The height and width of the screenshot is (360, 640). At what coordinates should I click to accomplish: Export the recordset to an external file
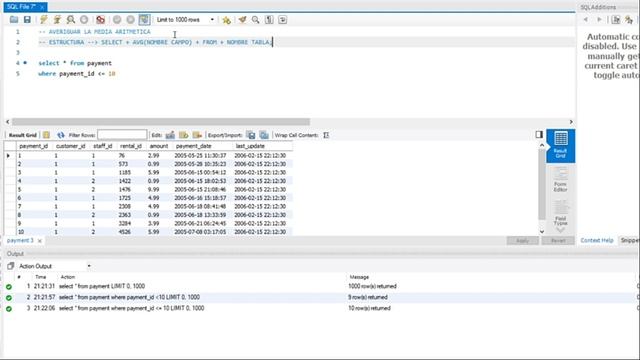251,135
